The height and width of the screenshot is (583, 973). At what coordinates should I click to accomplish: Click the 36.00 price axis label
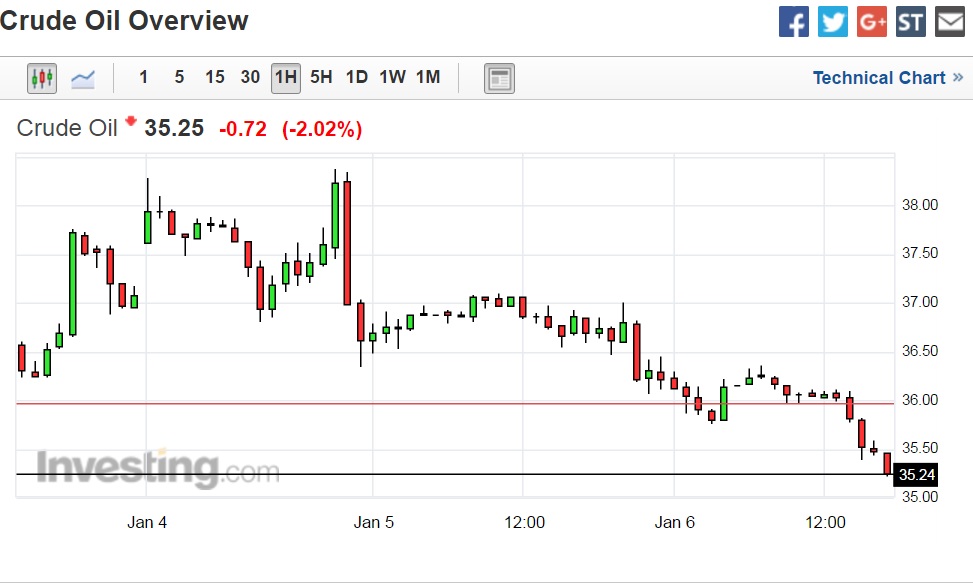pyautogui.click(x=920, y=400)
